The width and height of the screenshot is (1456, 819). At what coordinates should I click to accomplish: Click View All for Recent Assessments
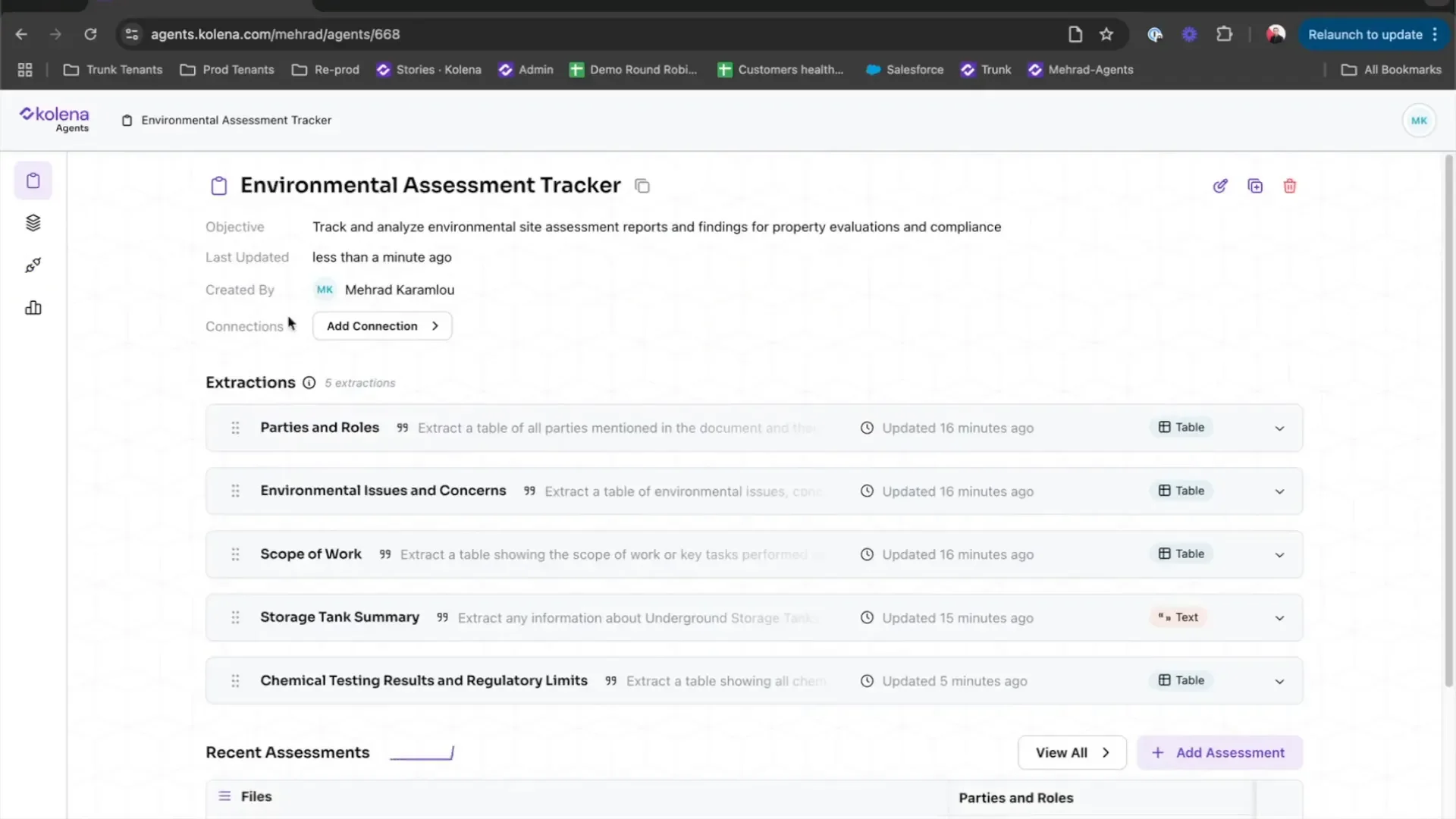pos(1072,752)
